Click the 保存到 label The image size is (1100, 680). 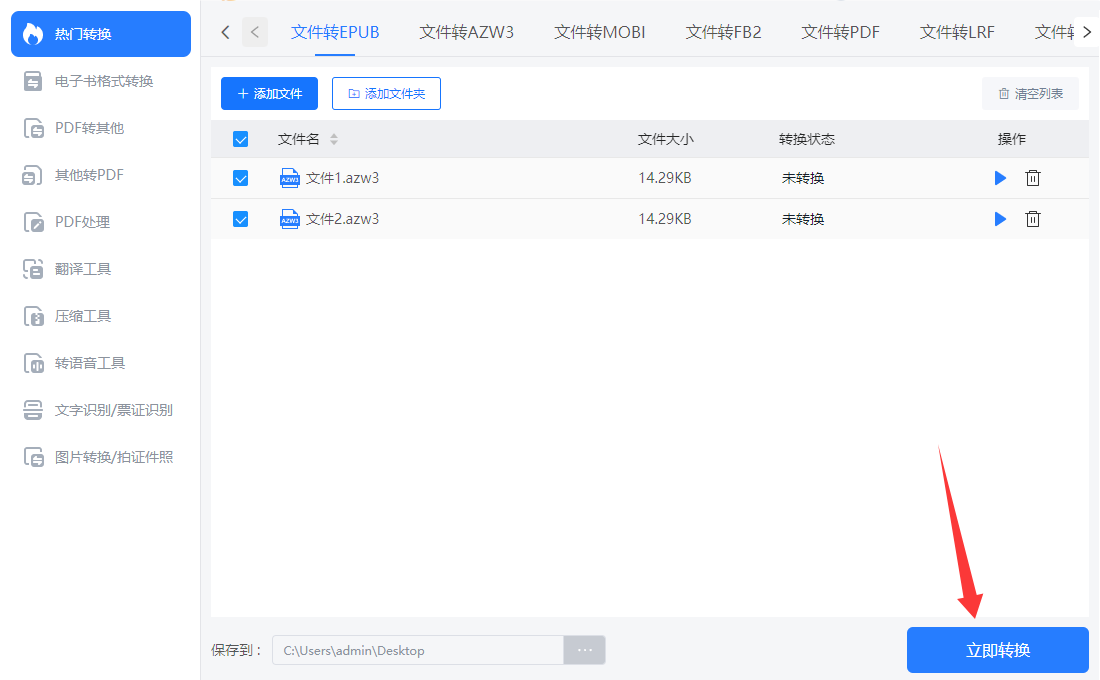click(x=236, y=651)
